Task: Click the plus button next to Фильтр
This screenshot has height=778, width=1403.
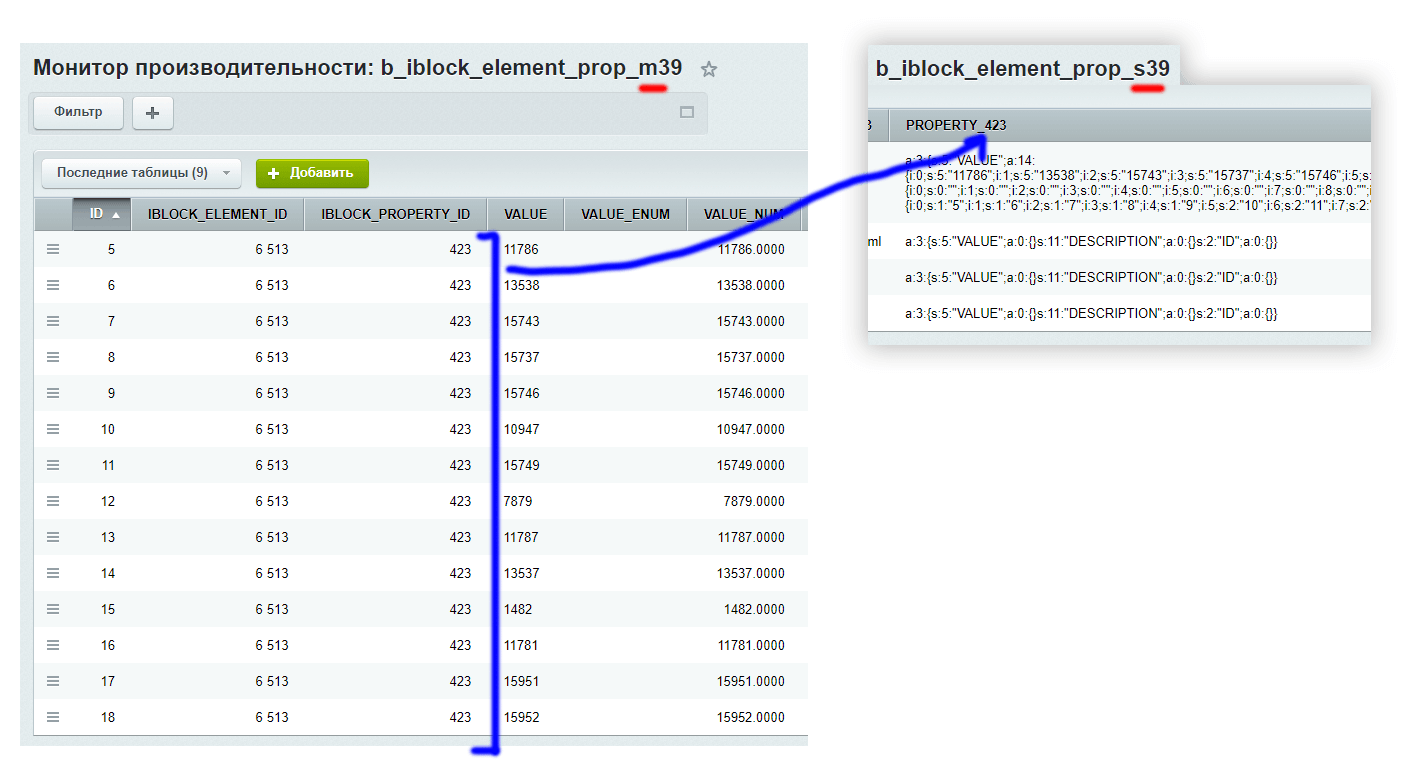Action: tap(153, 113)
